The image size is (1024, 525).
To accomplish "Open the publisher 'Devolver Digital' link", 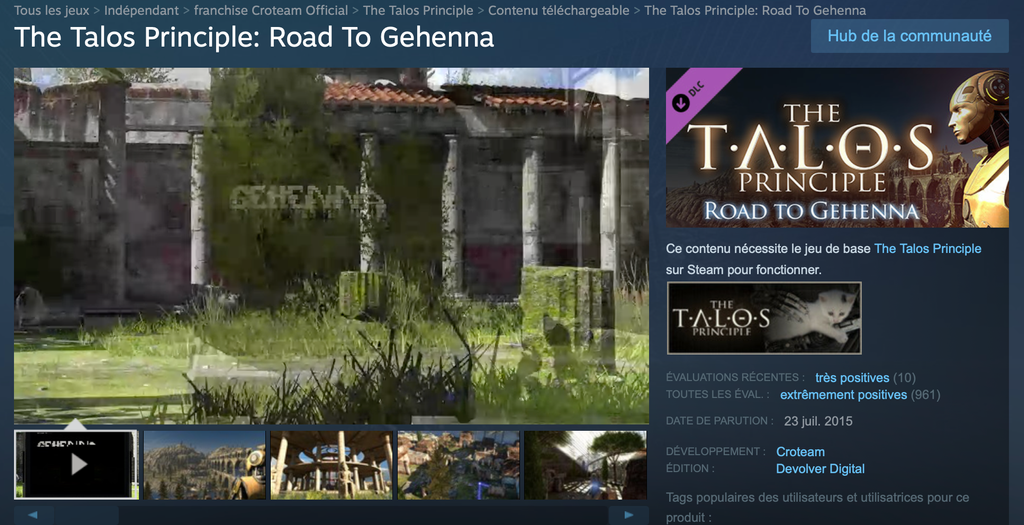I will (x=820, y=469).
